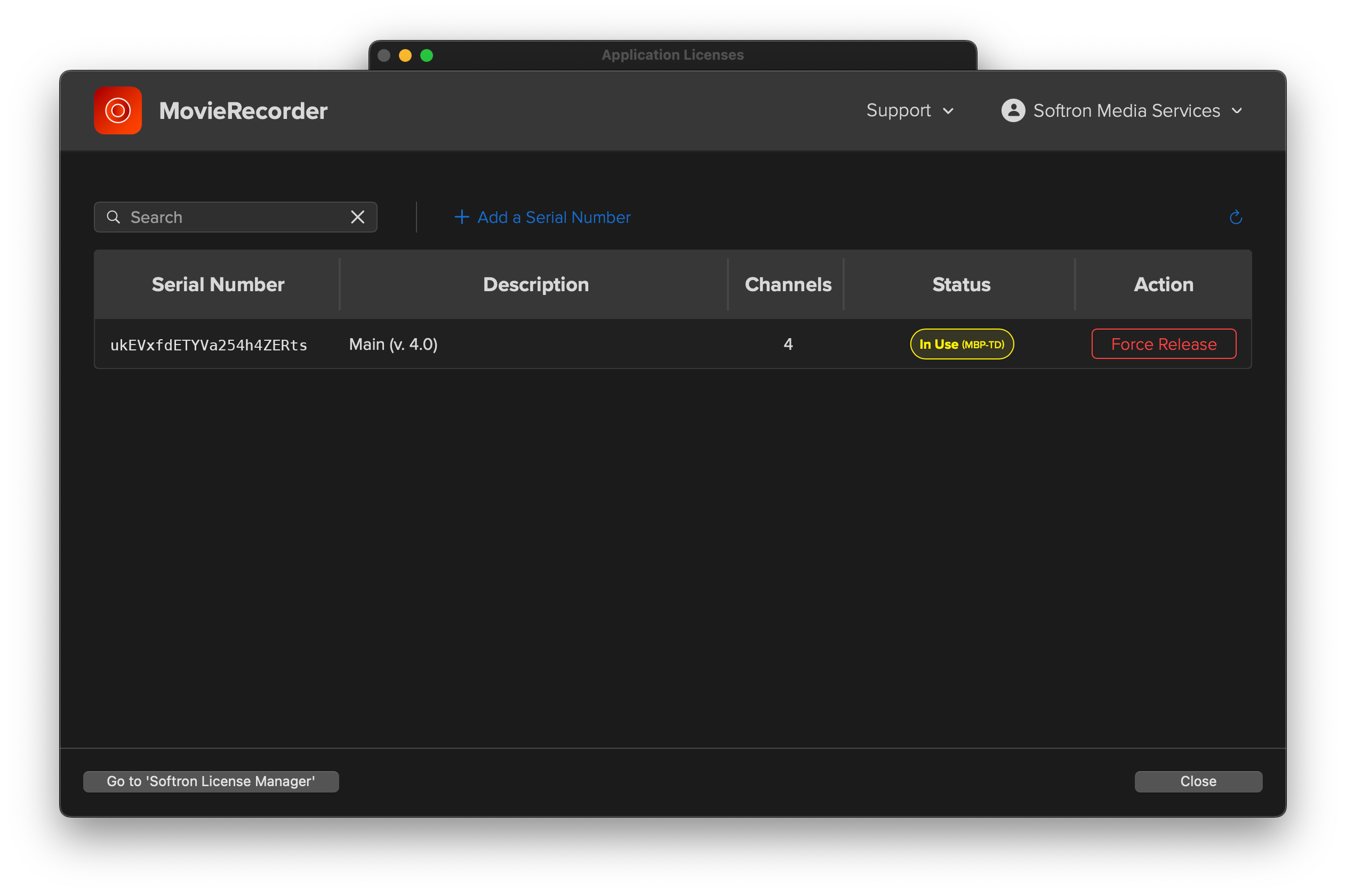Click the In Use (MBP-TD) status badge
Viewport: 1346px width, 896px height.
pos(962,344)
